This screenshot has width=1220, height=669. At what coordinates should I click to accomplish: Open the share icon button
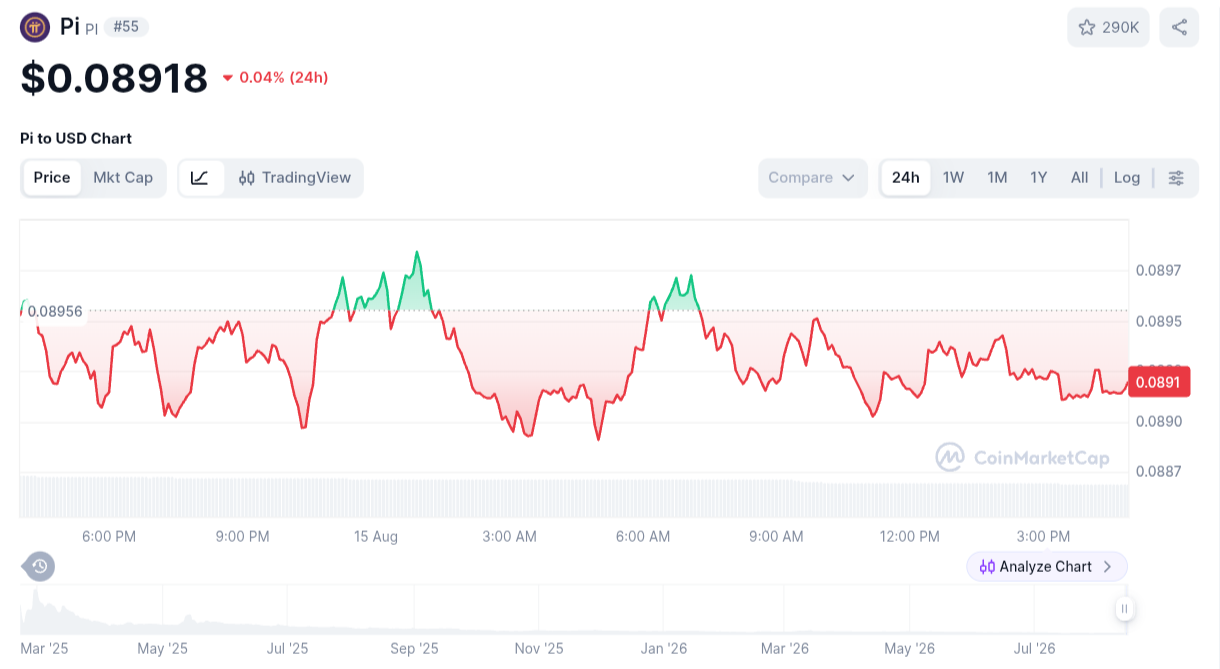tap(1179, 27)
